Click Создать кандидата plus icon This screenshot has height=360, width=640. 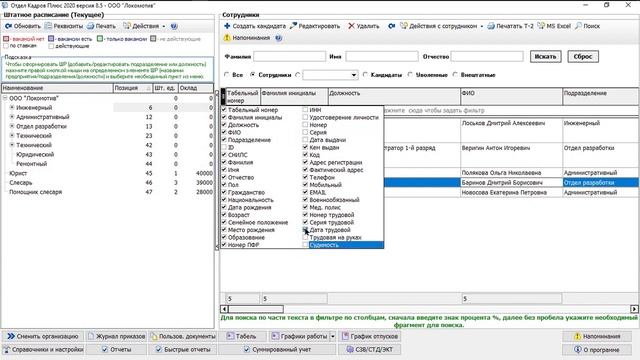click(x=227, y=26)
